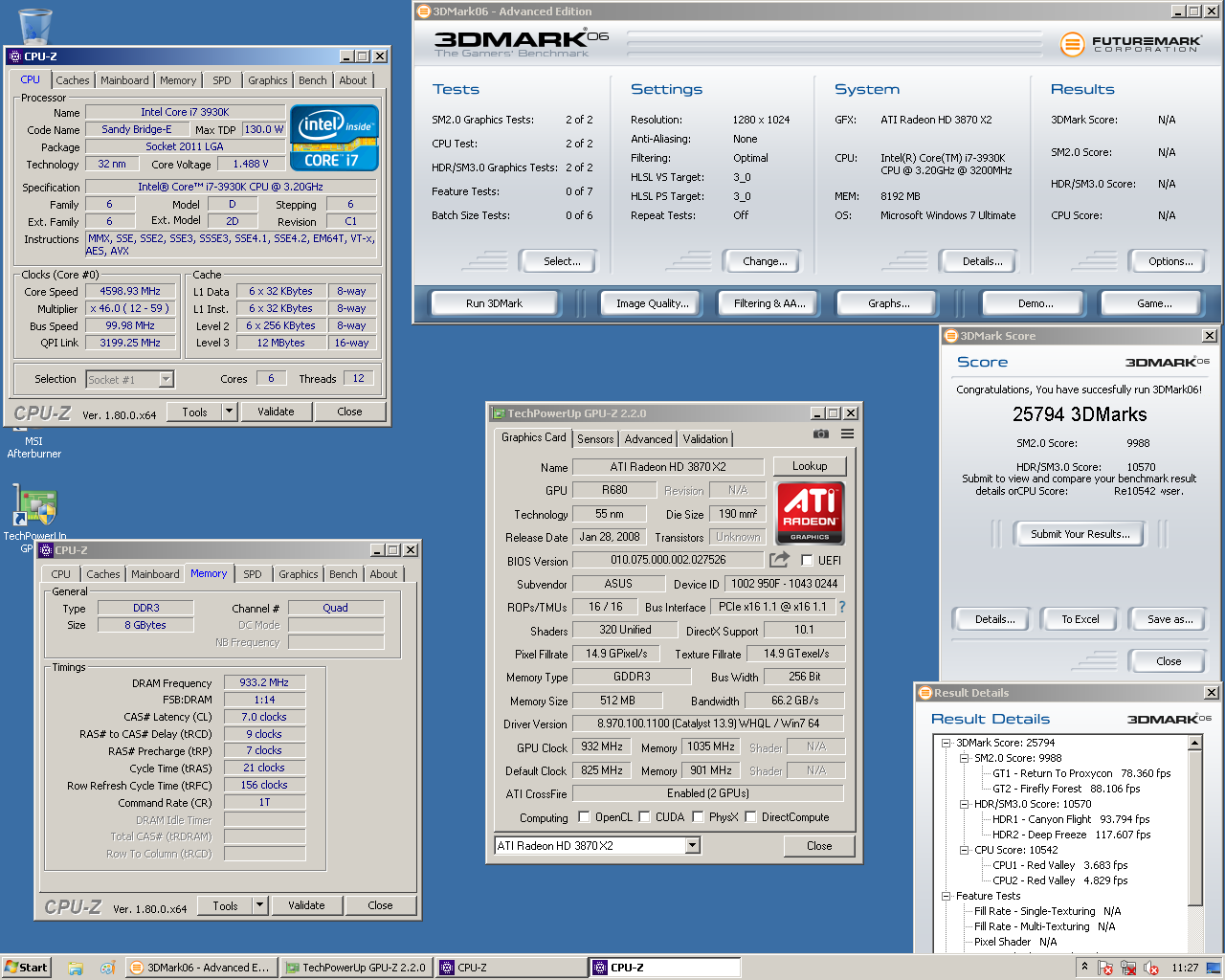Click the question mark next to Bus Interface
The image size is (1225, 980).
tap(842, 607)
